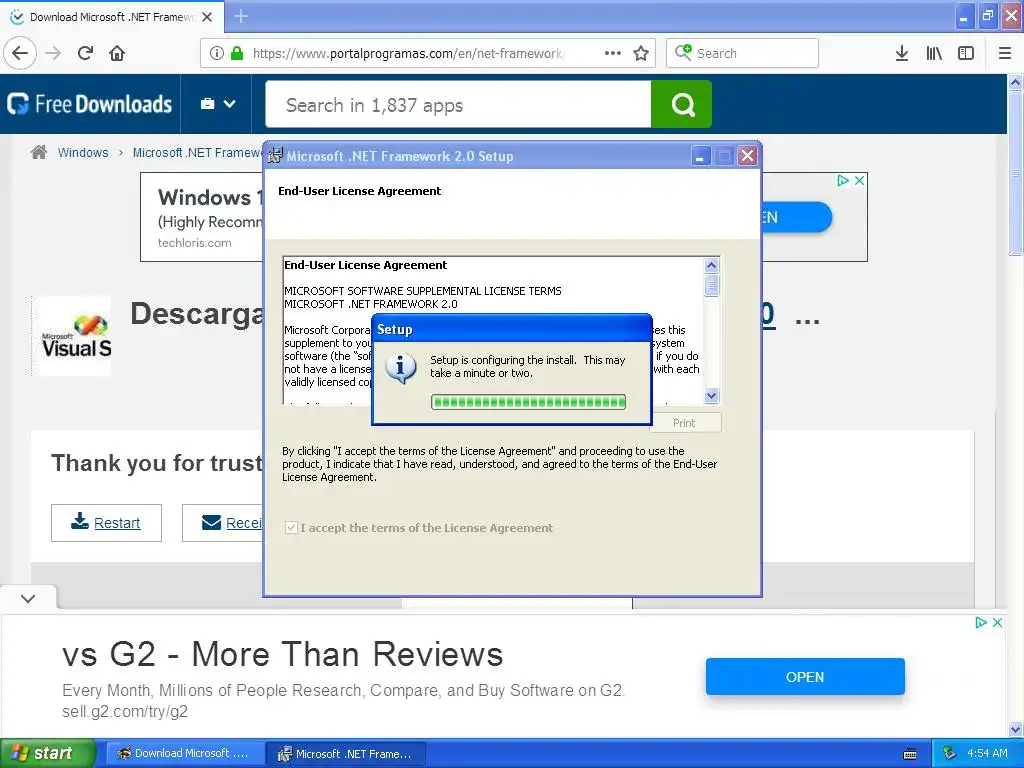1024x768 pixels.
Task: Click the 4:54 AM clock
Action: [987, 754]
